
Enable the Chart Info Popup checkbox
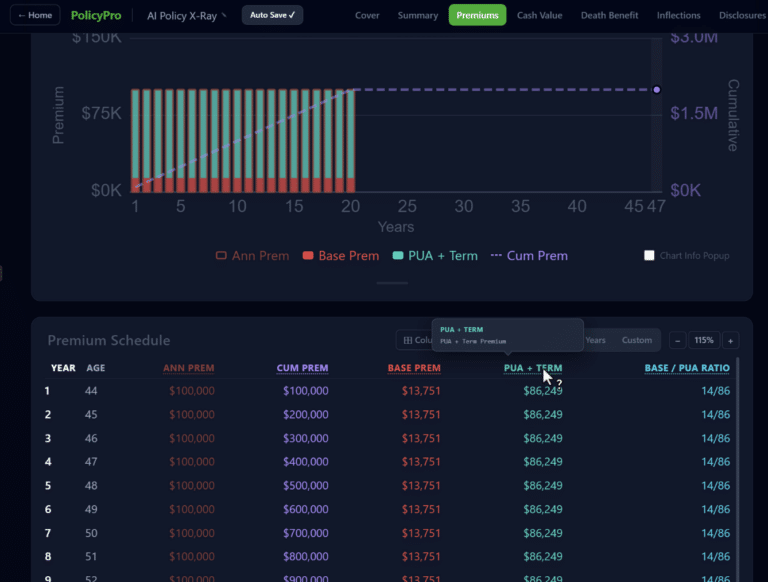[x=649, y=256]
